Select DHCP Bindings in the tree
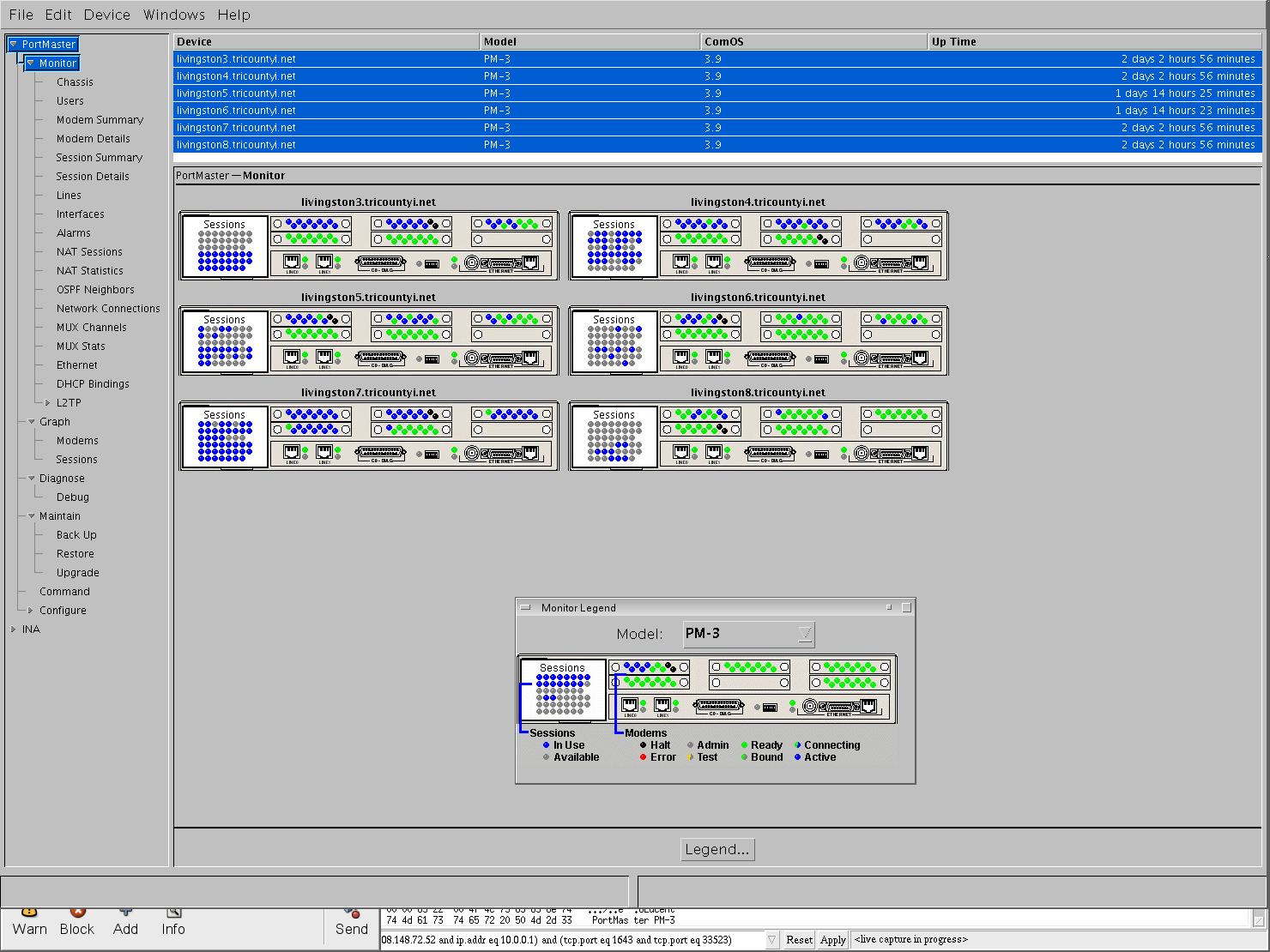Image resolution: width=1270 pixels, height=952 pixels. (x=93, y=384)
